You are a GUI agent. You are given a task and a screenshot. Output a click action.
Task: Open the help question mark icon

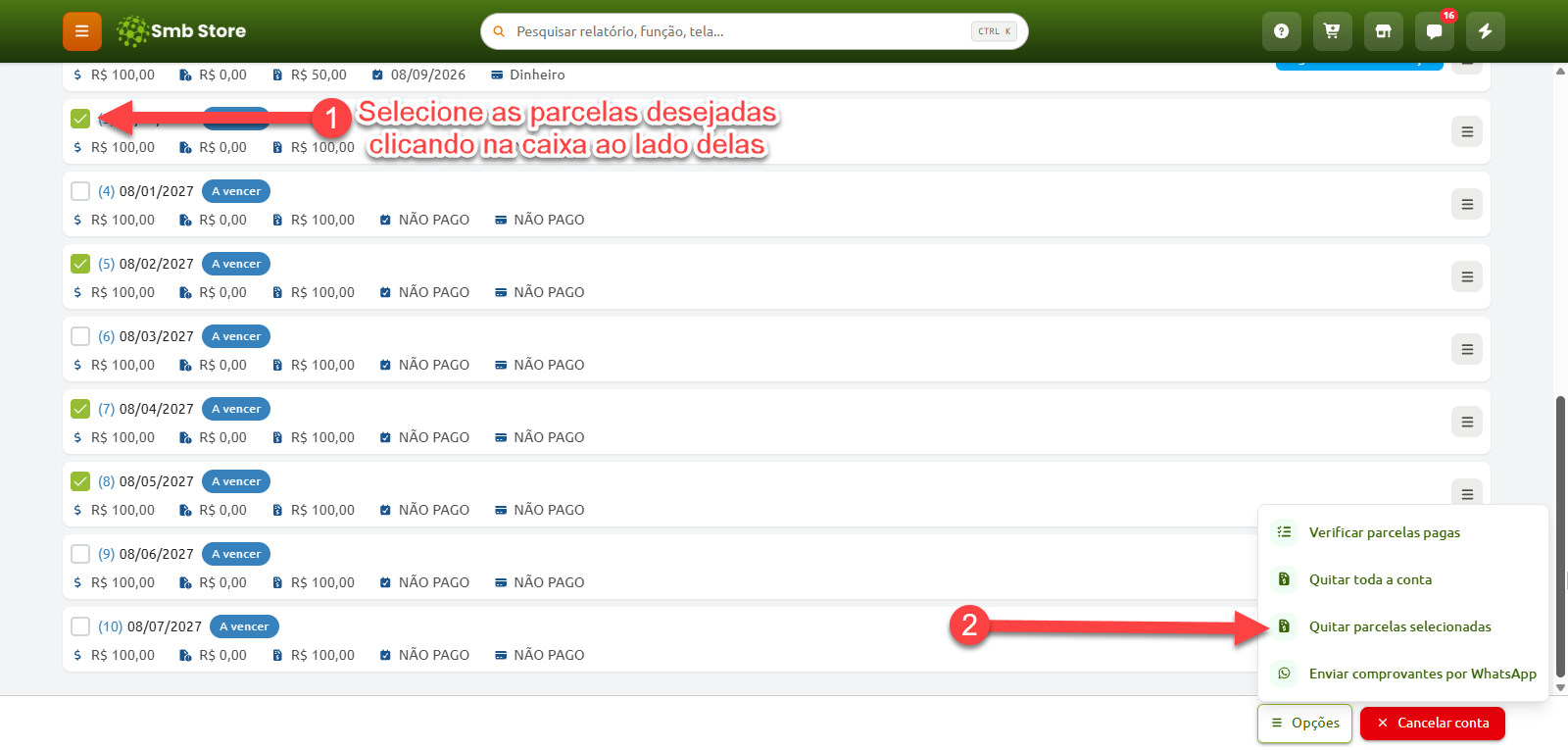point(1281,31)
